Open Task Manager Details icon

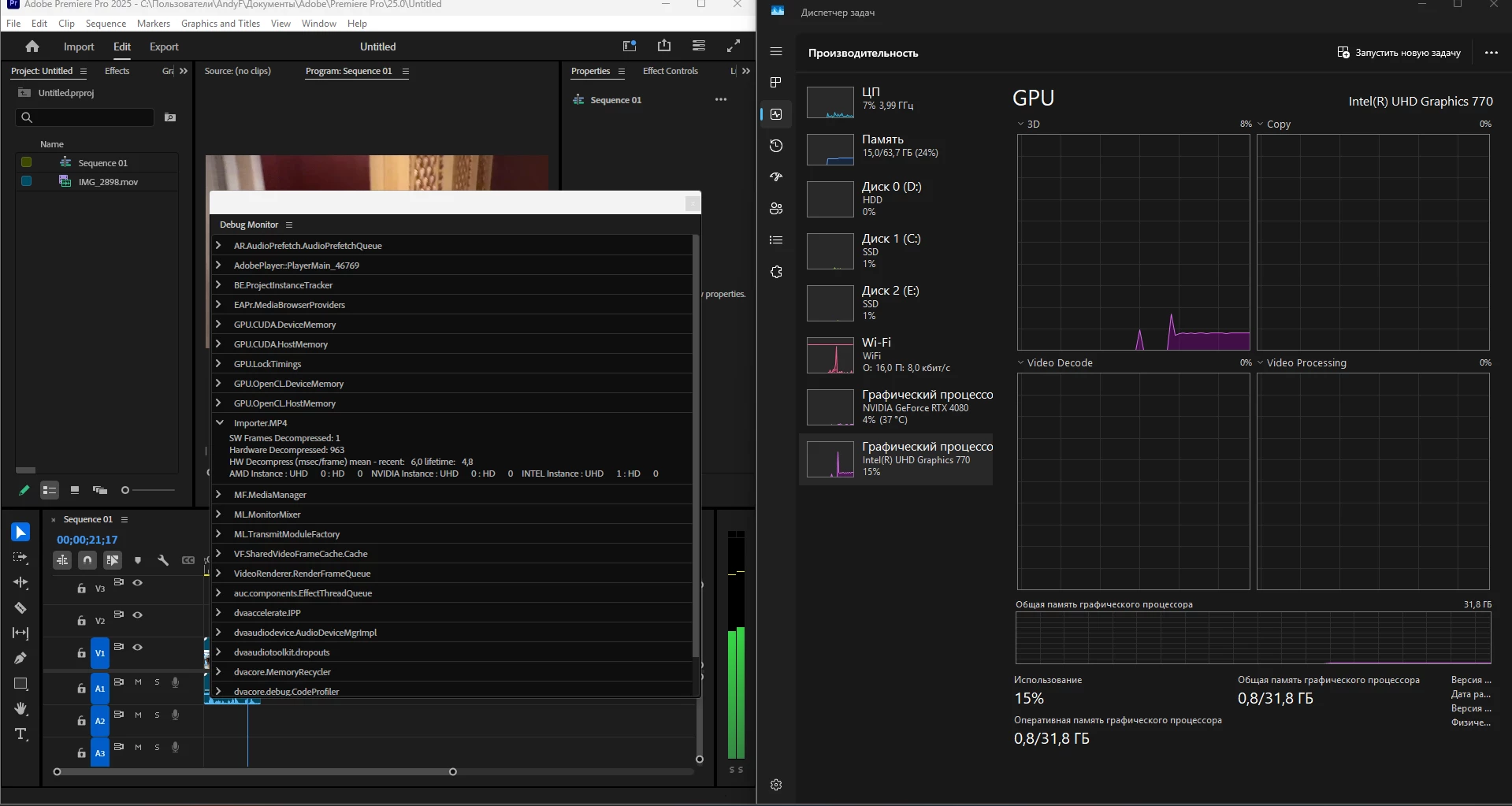click(776, 240)
